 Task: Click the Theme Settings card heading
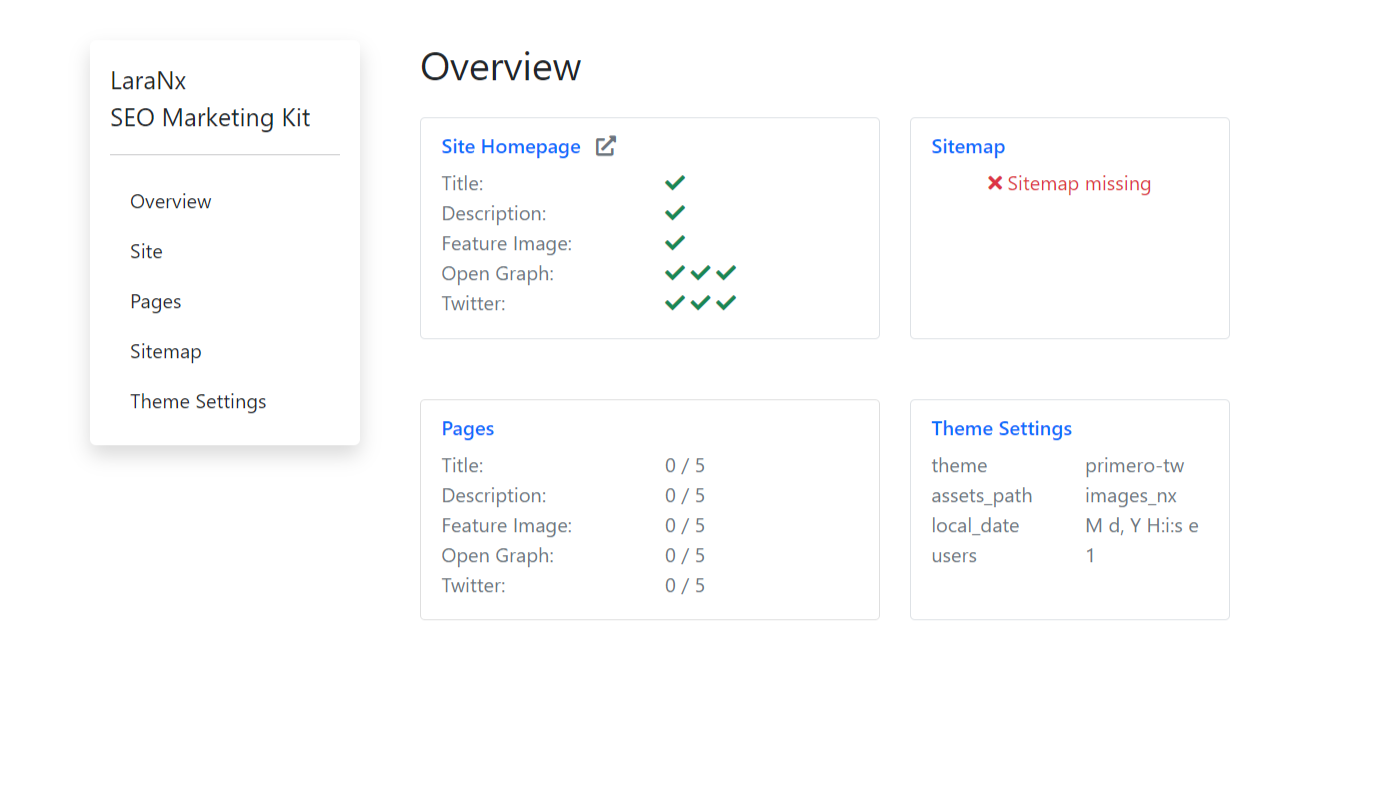[x=1001, y=428]
